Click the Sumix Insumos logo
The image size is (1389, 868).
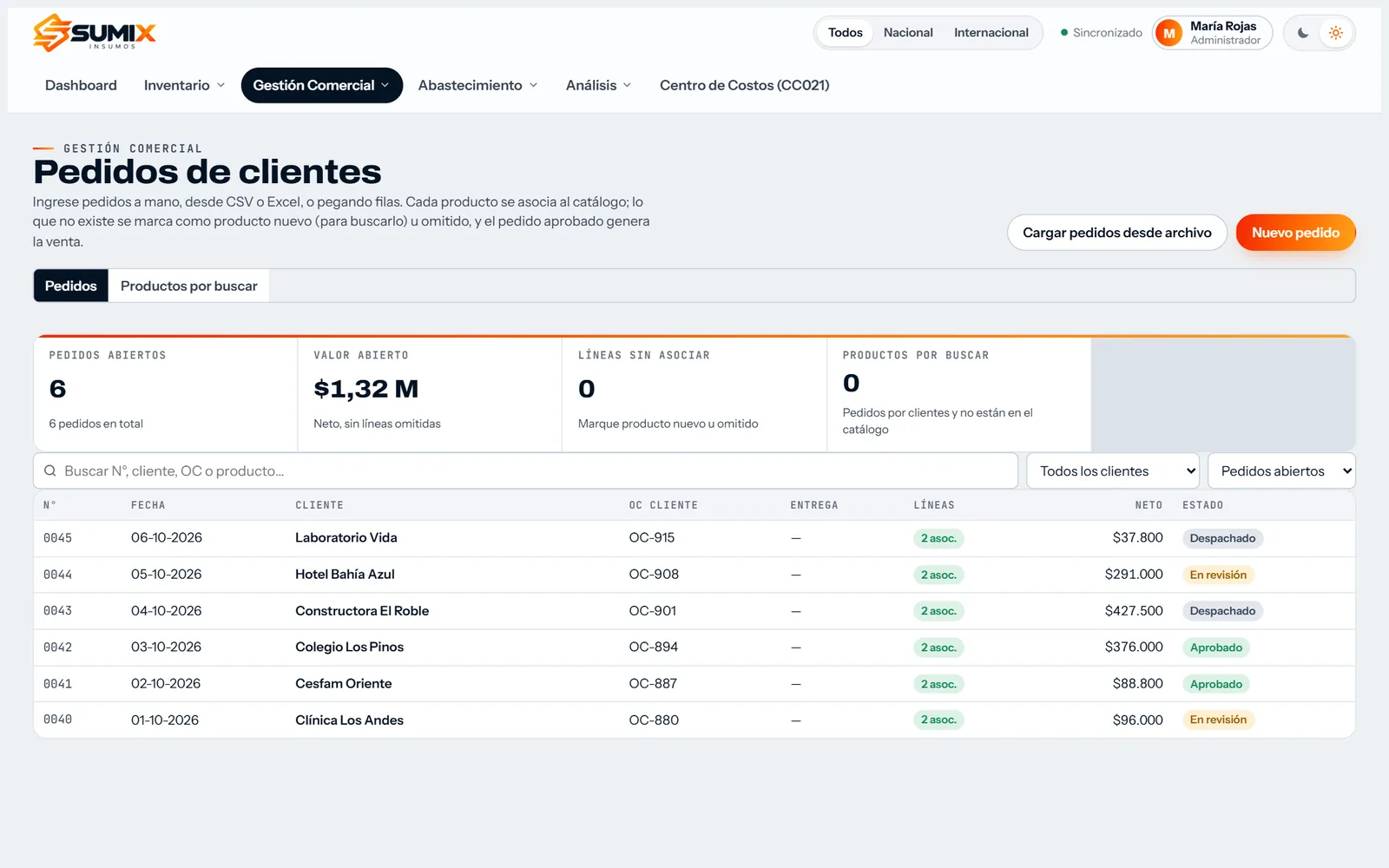[95, 33]
